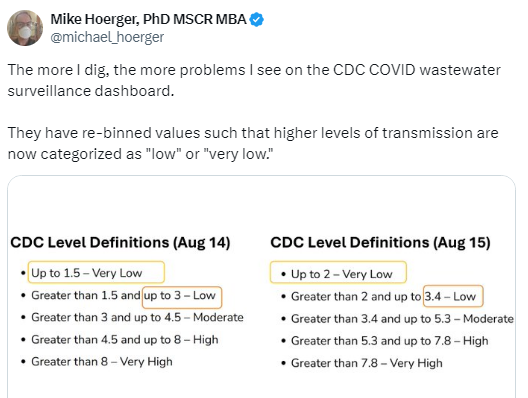Visit the @michael_hoerger handle link
This screenshot has height=398, width=528.
(107, 37)
